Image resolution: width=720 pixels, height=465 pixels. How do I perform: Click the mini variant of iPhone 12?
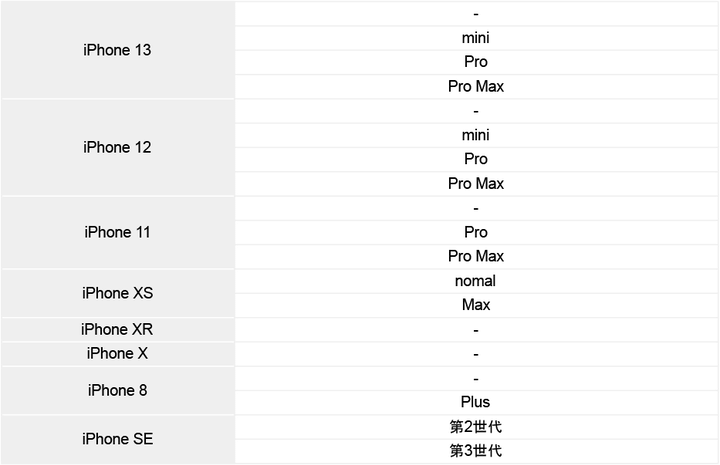click(x=476, y=135)
